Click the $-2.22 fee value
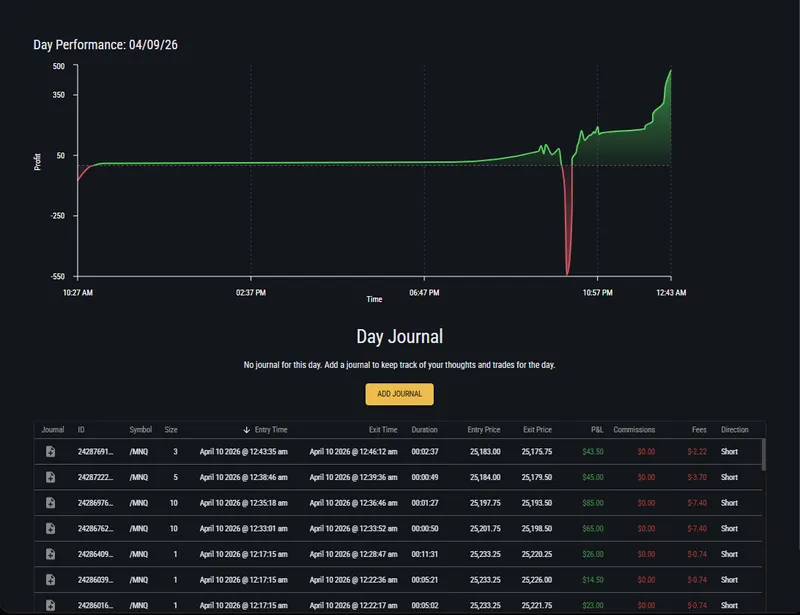800x615 pixels. 697,452
